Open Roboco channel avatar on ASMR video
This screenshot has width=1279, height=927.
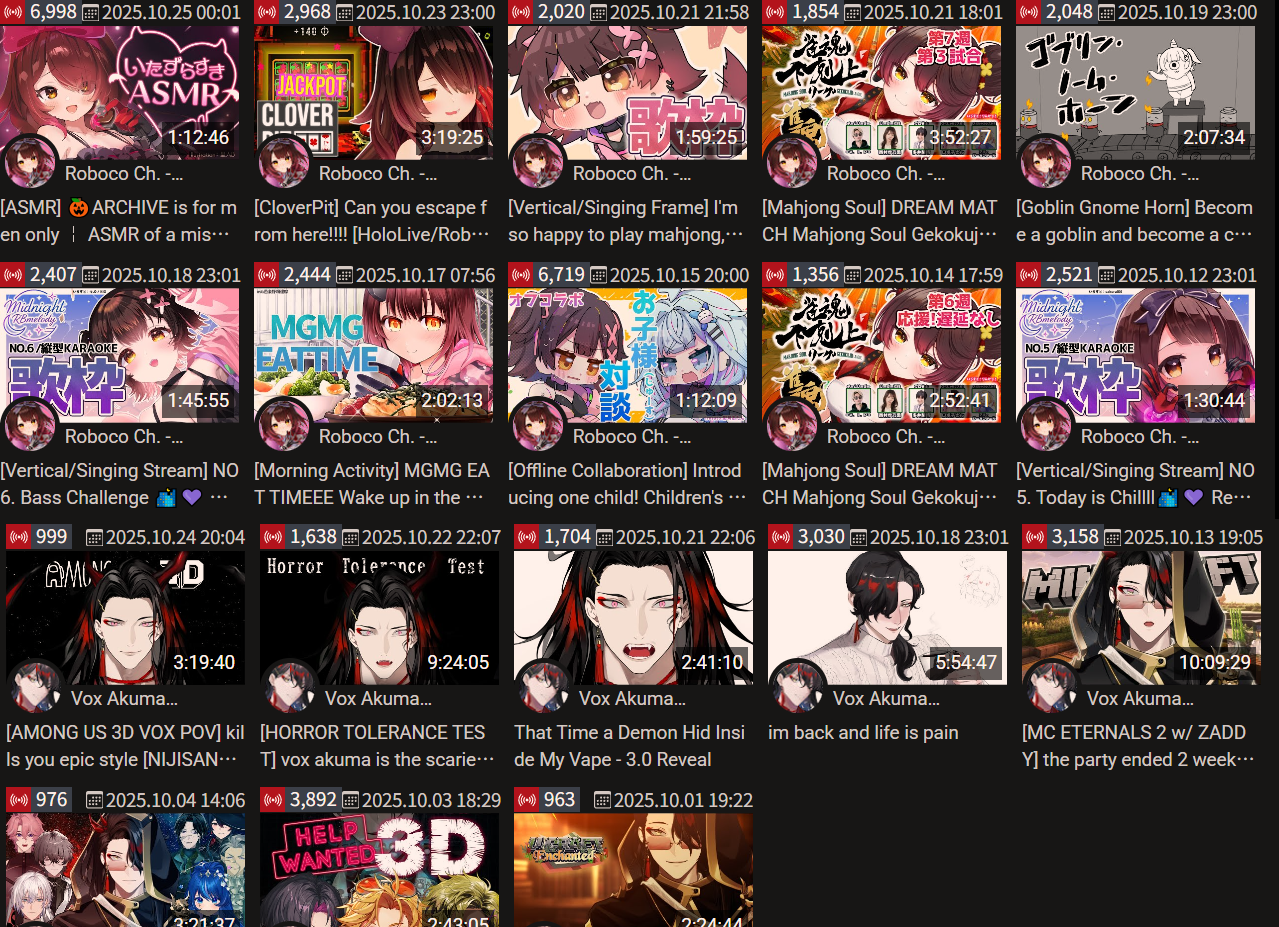(x=30, y=162)
